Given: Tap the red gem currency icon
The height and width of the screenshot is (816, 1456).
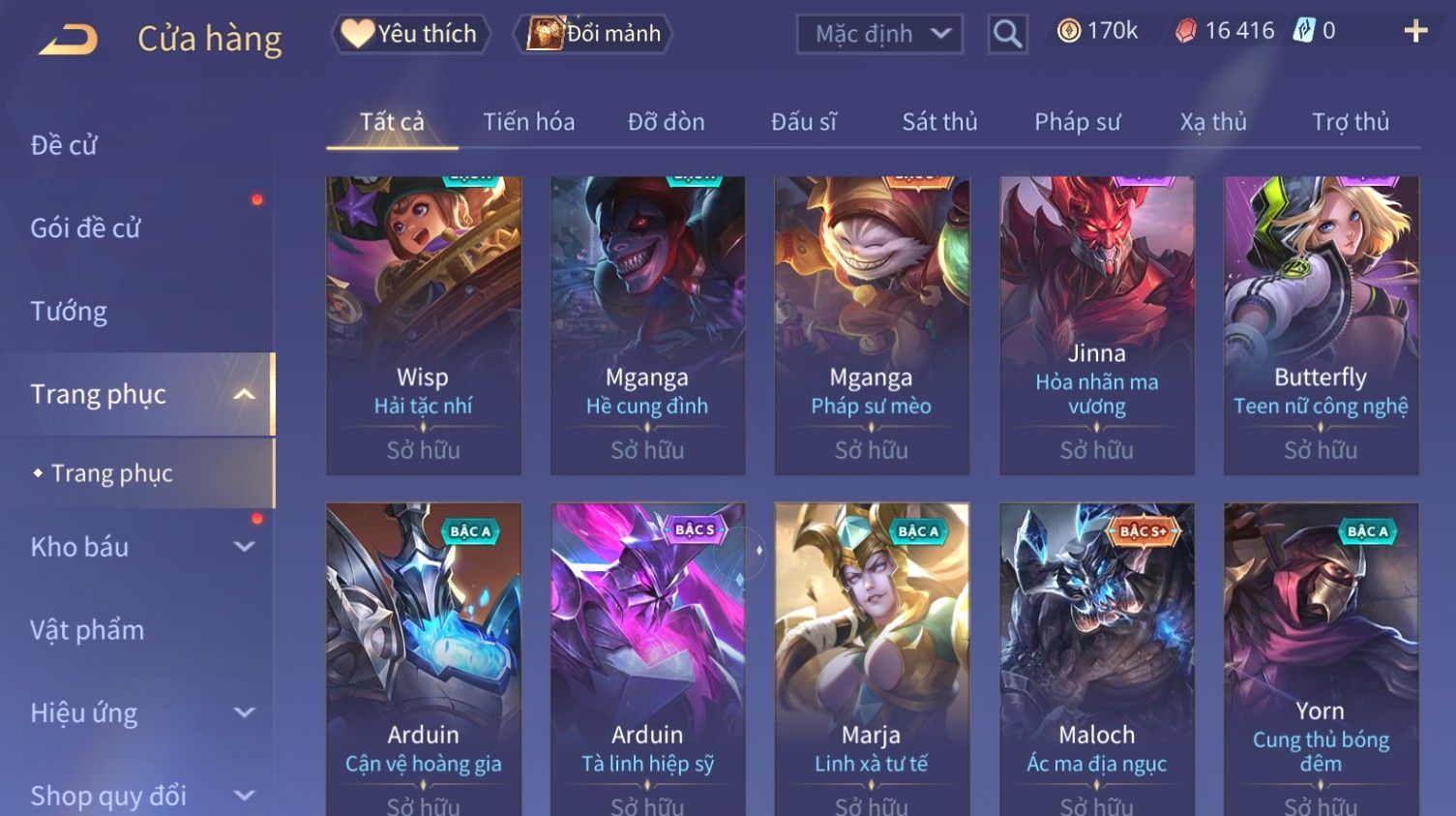Looking at the screenshot, I should tap(1185, 32).
